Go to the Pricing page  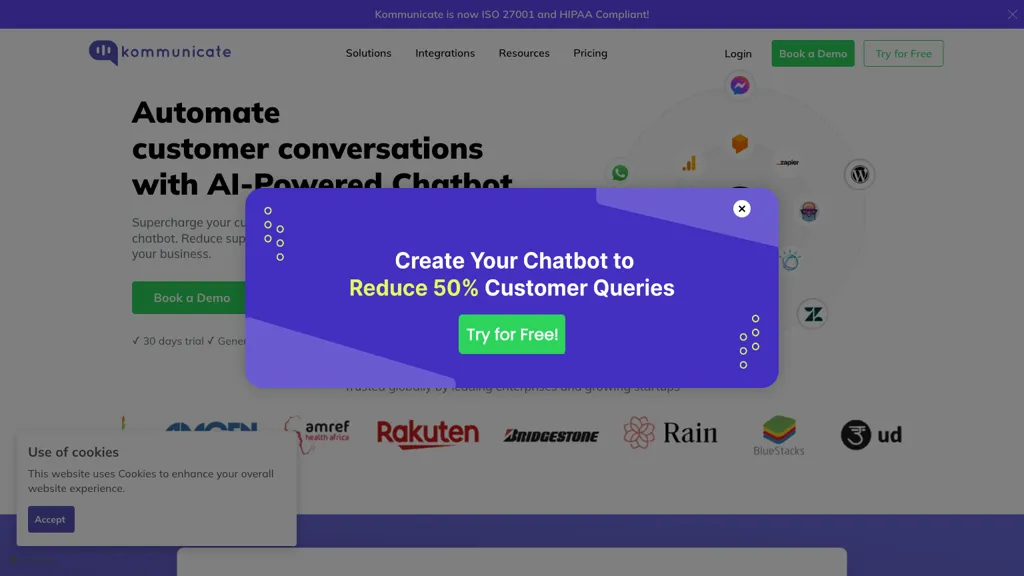tap(590, 53)
